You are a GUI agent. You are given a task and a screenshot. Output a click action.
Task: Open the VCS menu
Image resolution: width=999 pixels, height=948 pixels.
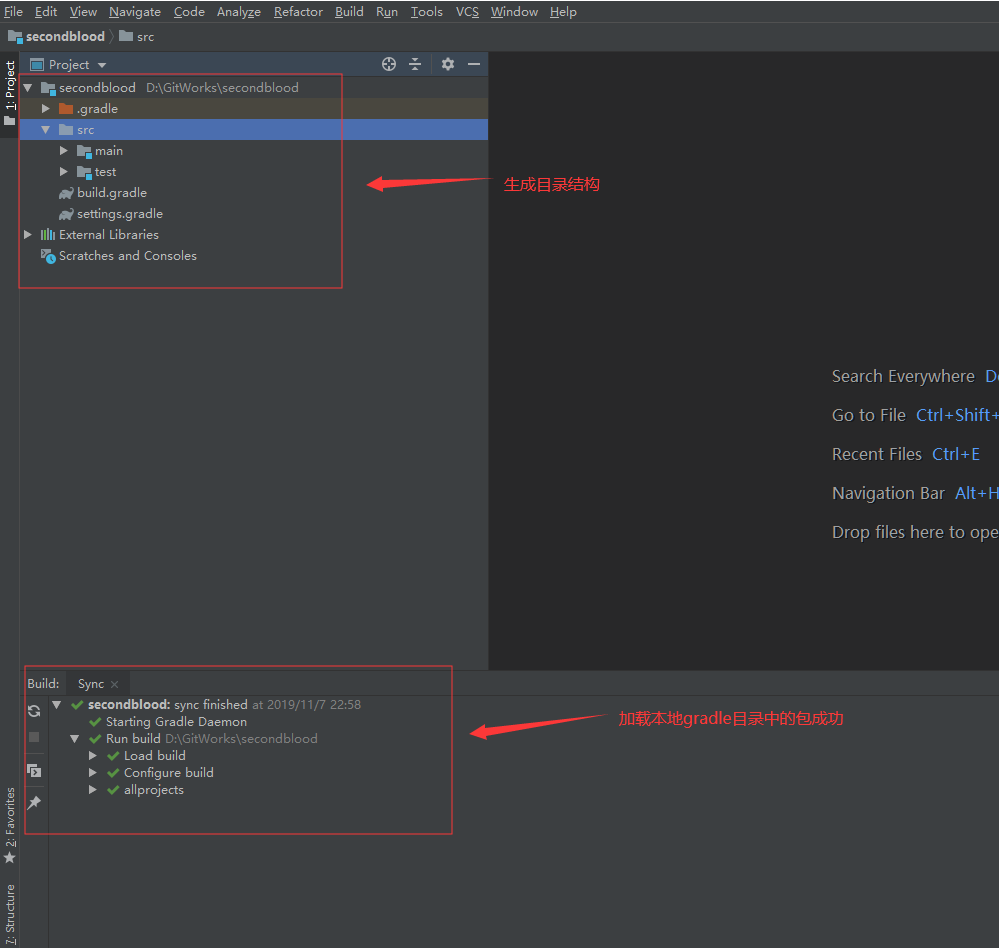point(467,12)
